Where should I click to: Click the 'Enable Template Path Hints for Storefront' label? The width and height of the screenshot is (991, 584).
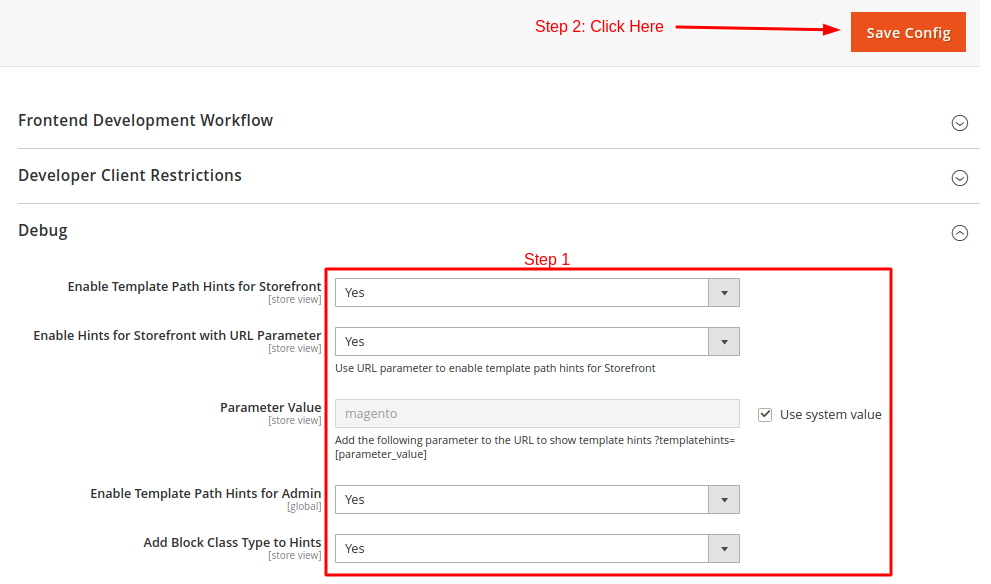[194, 286]
